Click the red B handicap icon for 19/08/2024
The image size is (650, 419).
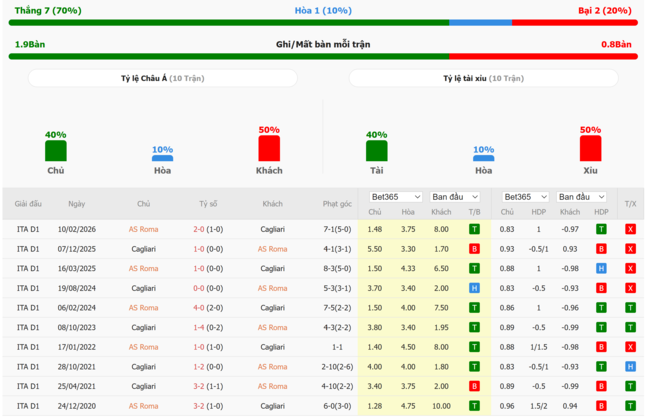(x=601, y=288)
